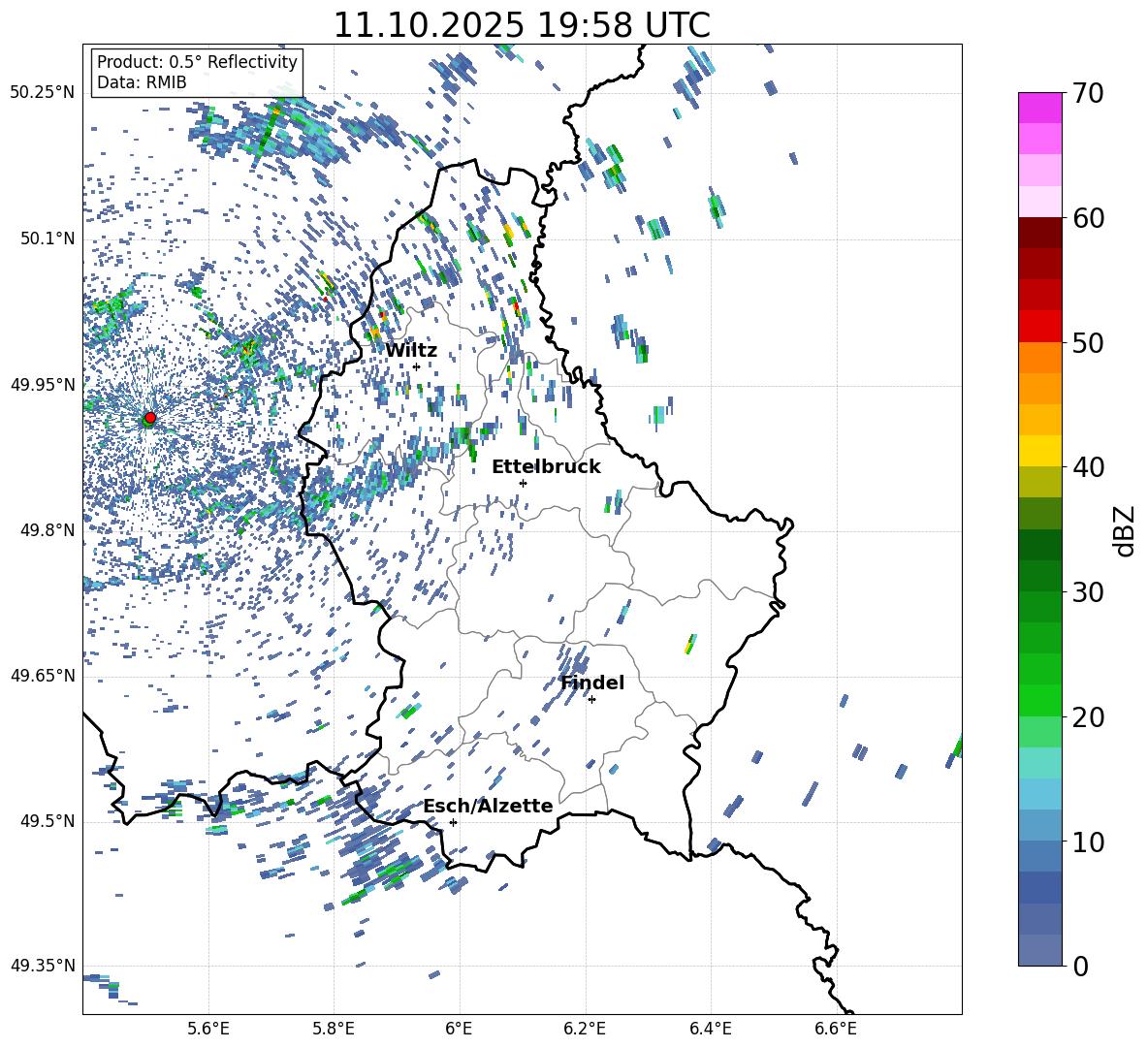
Task: Pick the dark maroon band below 60 dBZ
Action: (x=1039, y=233)
